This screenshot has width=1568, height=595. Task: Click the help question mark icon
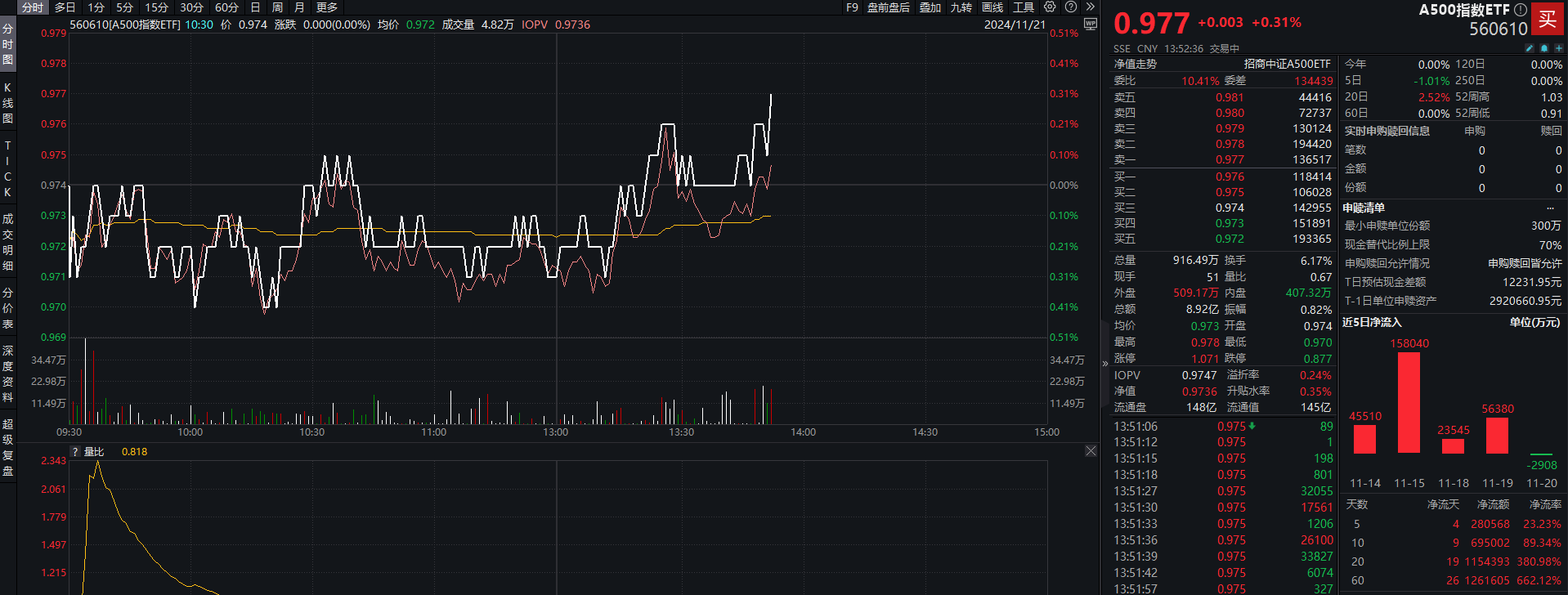point(1070,7)
